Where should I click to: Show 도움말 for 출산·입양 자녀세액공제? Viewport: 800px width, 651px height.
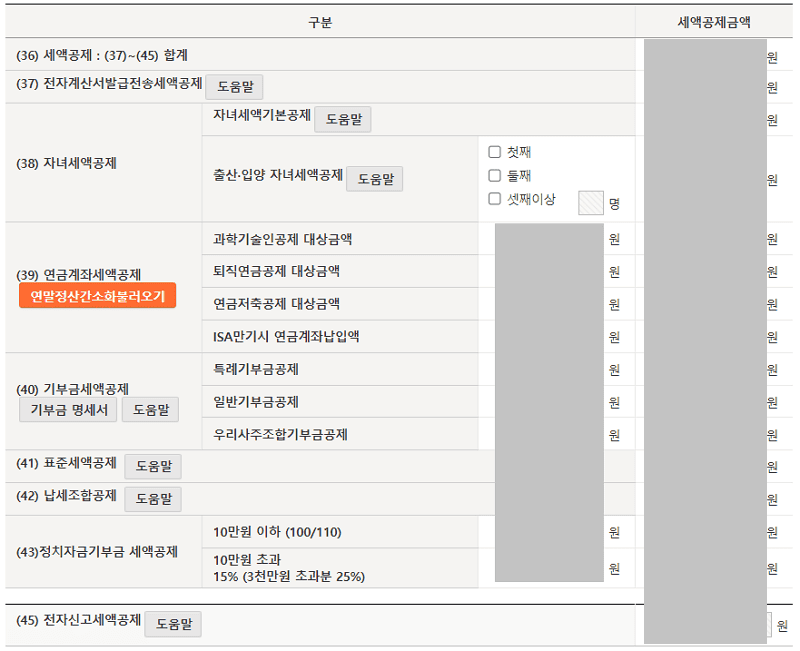pos(374,179)
